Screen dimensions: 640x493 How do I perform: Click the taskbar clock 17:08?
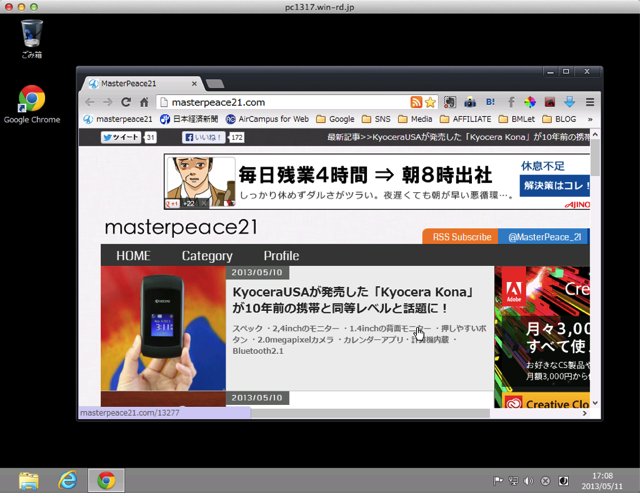(602, 476)
